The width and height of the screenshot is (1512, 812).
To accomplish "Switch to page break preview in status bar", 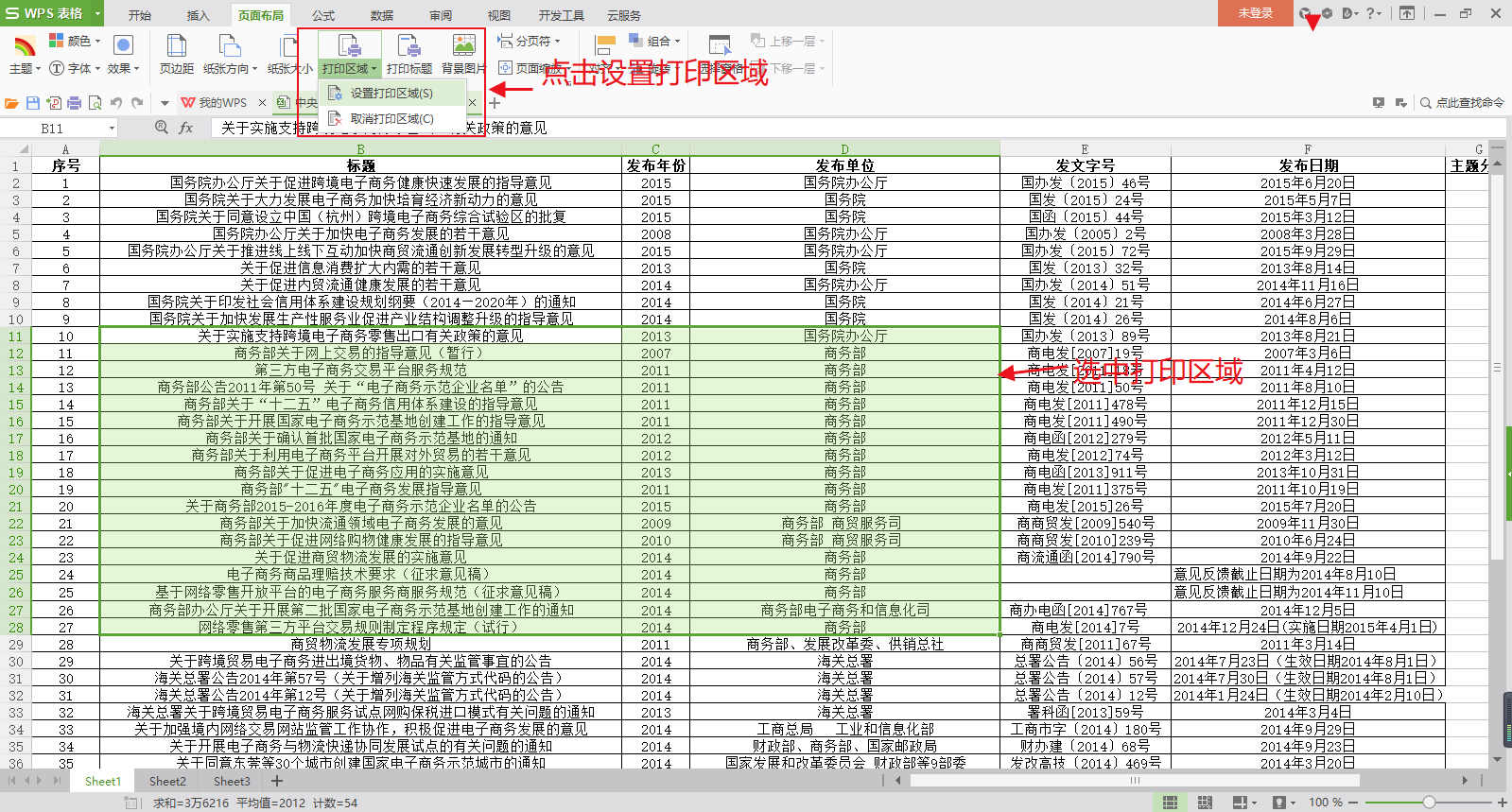I will 1205,803.
